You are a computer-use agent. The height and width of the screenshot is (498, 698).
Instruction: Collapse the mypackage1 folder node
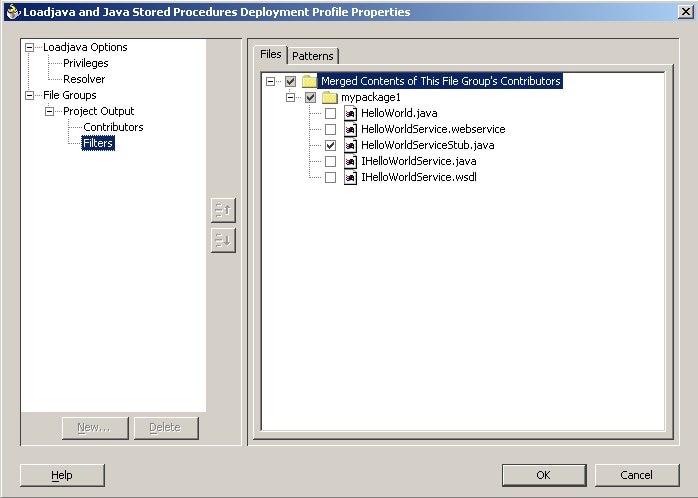pos(290,97)
